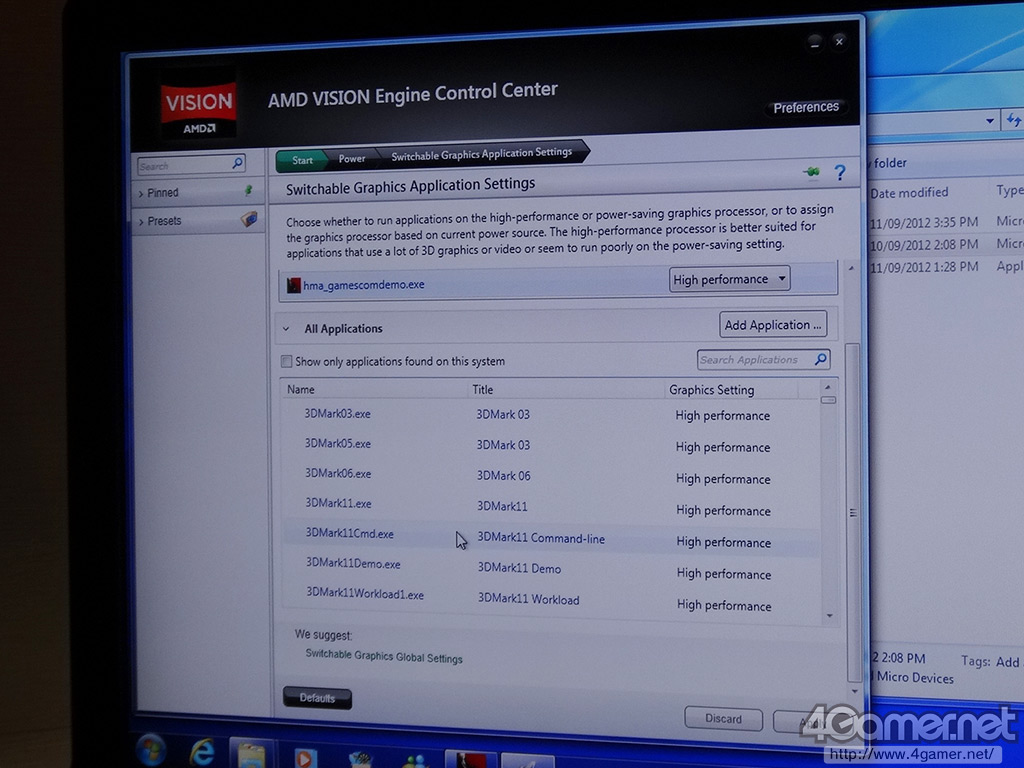Viewport: 1024px width, 768px height.
Task: Launch Internet Explorer from the taskbar
Action: [202, 752]
